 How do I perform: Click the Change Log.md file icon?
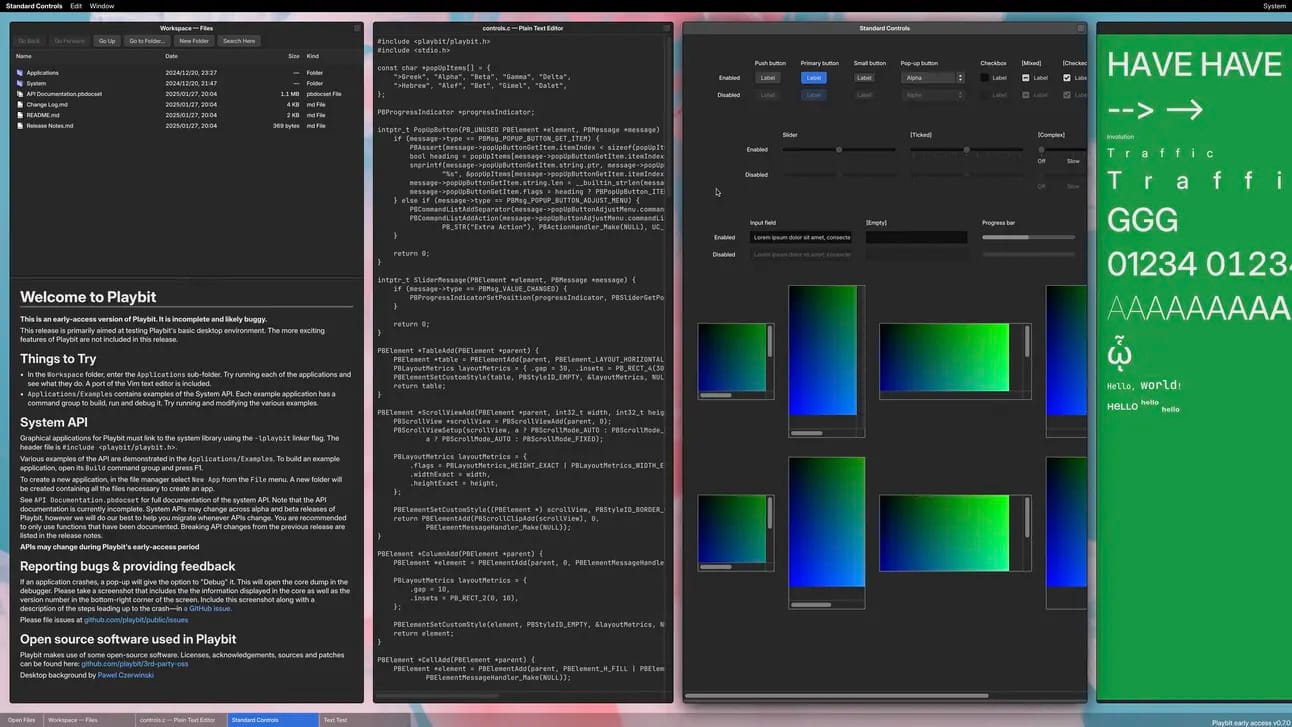point(20,104)
